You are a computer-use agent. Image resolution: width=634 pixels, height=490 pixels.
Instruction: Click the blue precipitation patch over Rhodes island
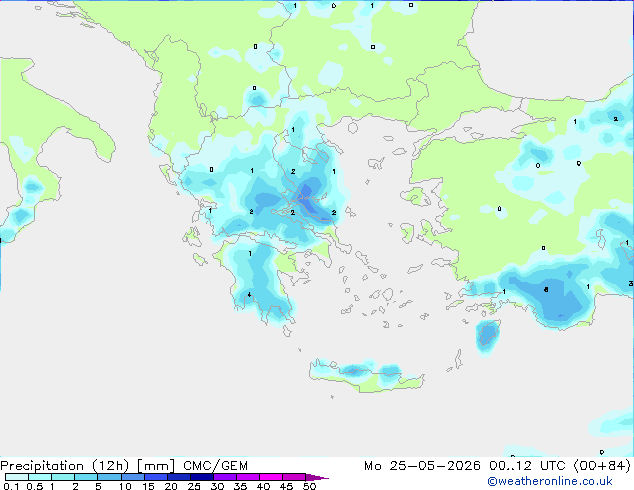488,335
